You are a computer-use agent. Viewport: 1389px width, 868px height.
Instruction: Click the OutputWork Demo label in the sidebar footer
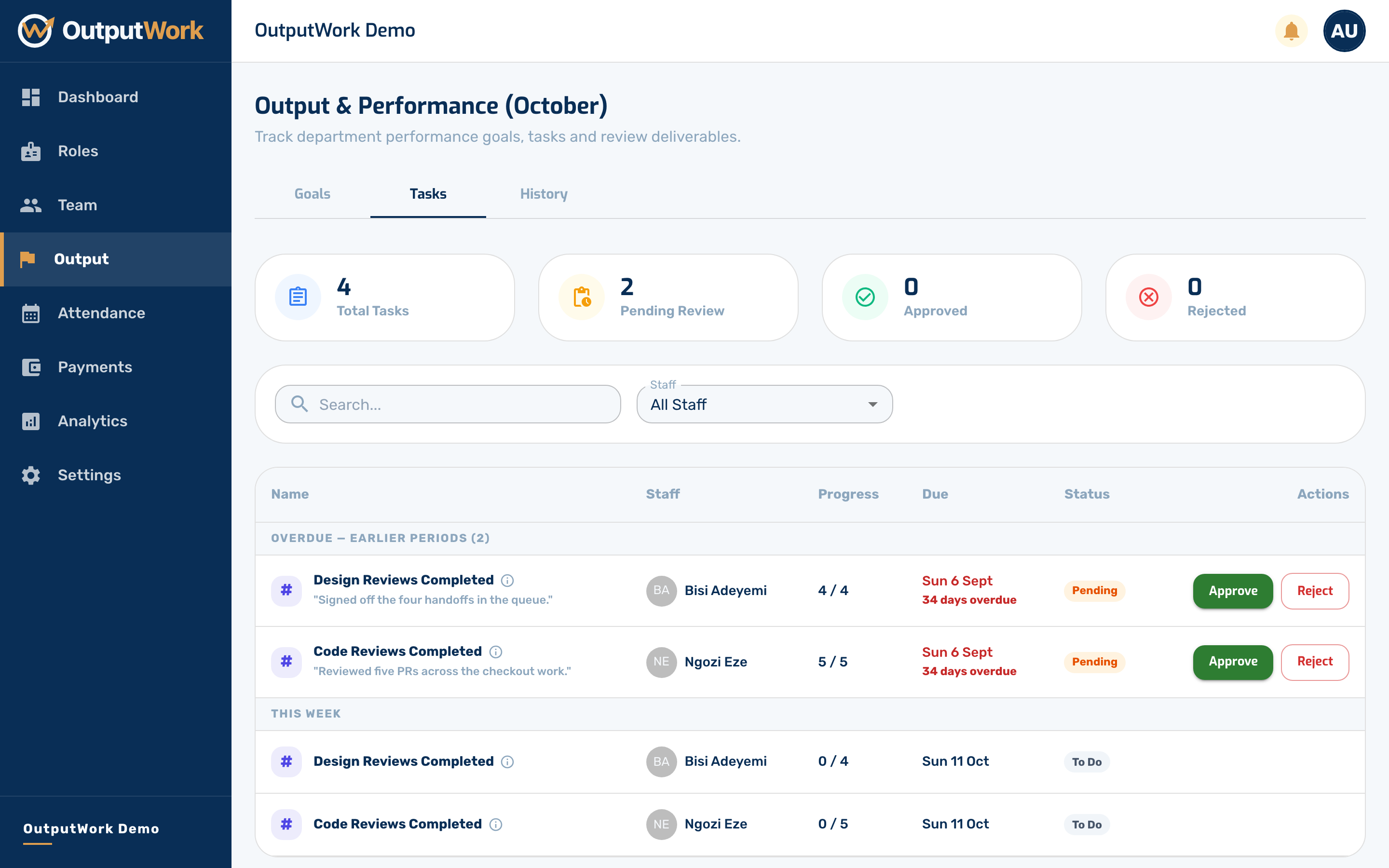[x=91, y=828]
